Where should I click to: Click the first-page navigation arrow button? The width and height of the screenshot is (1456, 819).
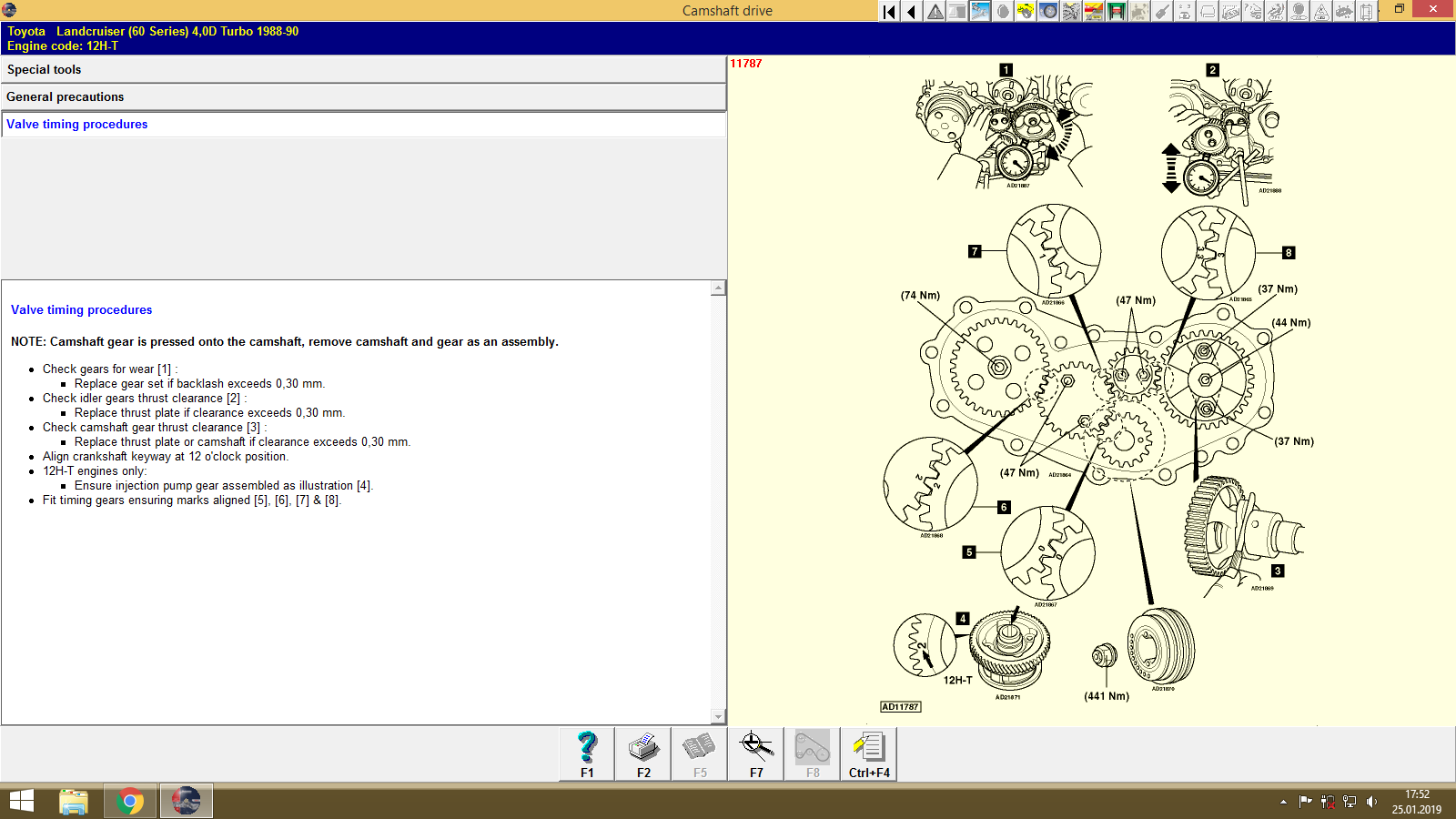click(888, 10)
